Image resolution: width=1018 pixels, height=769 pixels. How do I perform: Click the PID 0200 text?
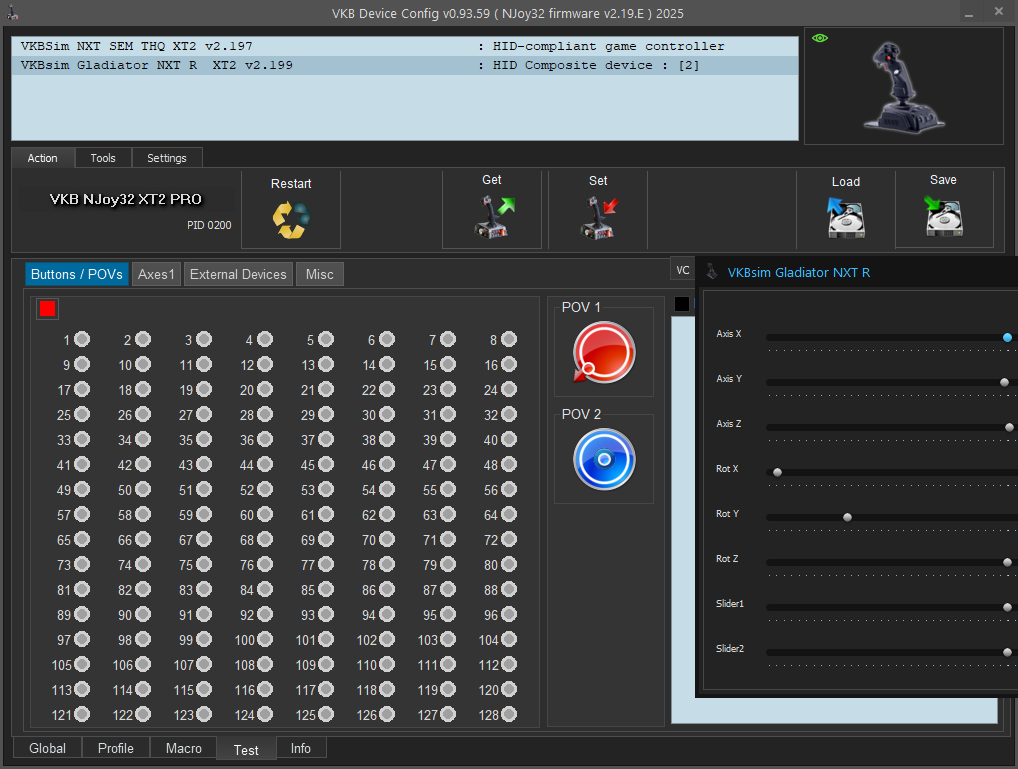click(x=209, y=225)
